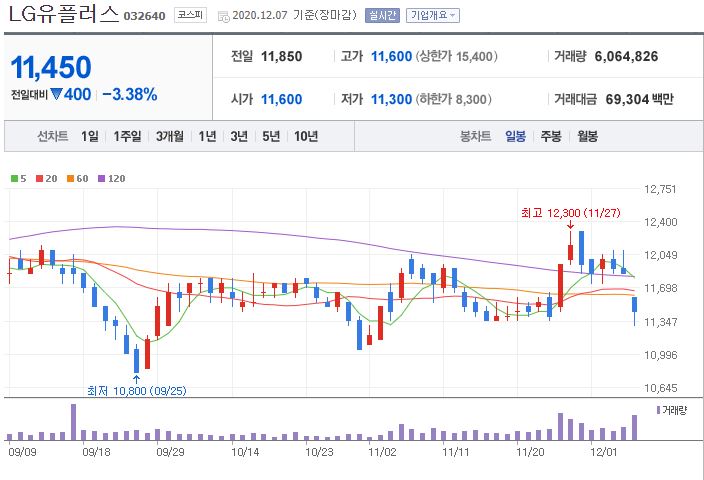
Task: Click the tallest volume bar near 09/18
Action: [73, 422]
